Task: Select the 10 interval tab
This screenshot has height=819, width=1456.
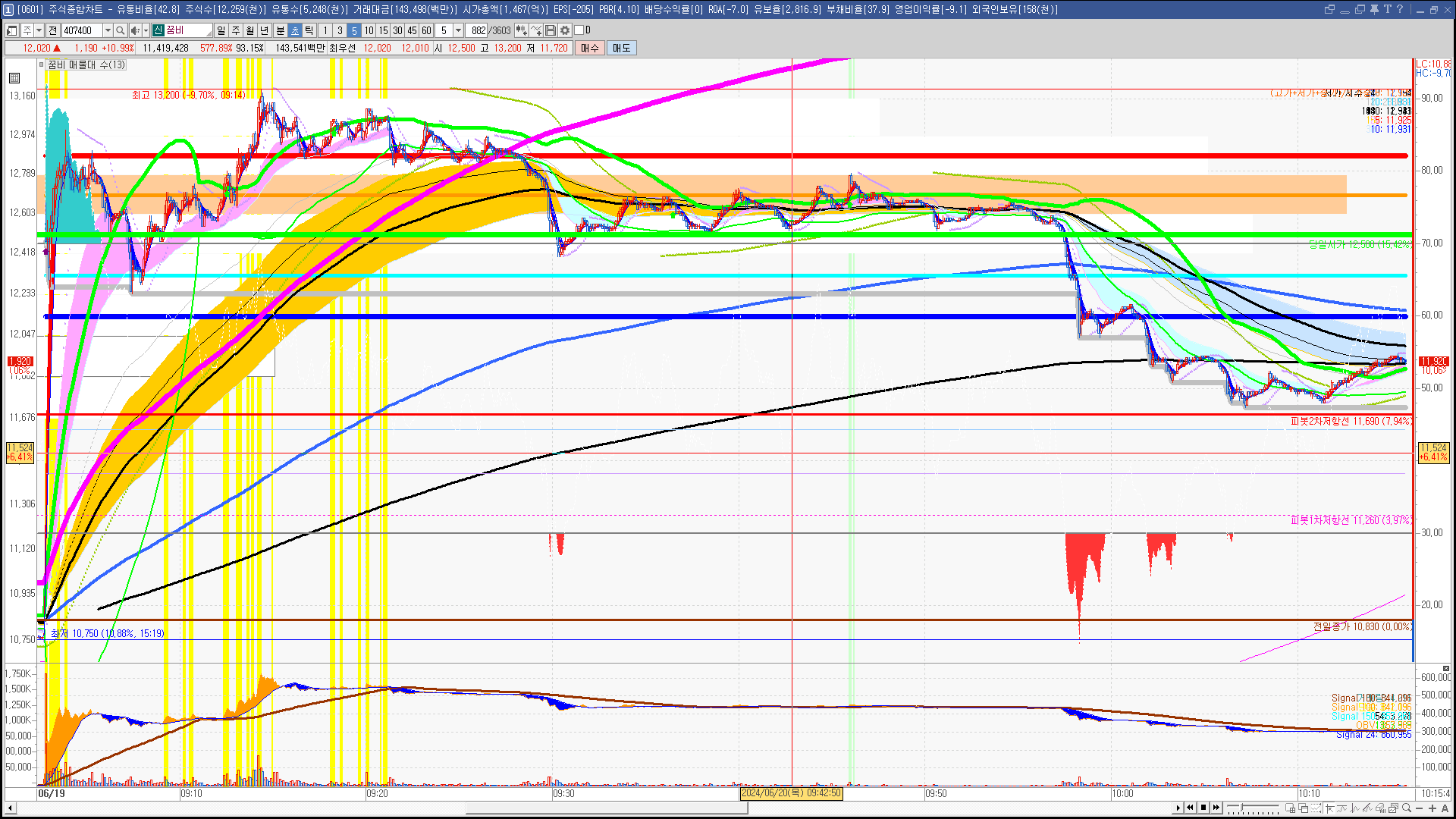Action: pos(369,30)
